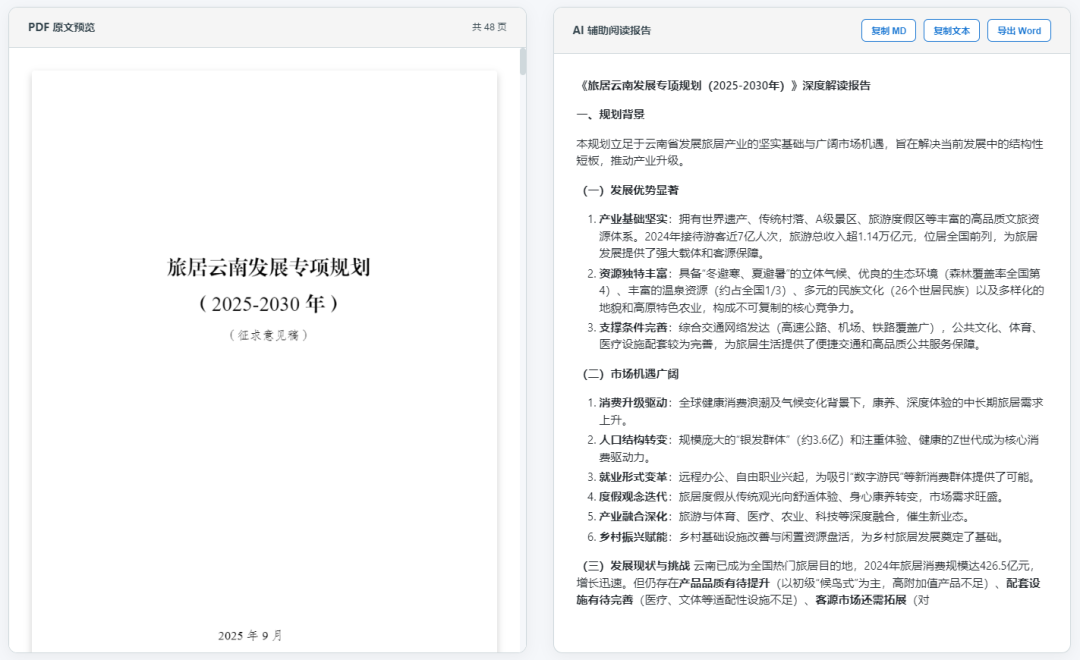Viewport: 1080px width, 660px height.
Task: Click the 乡村振兴赋能 list item
Action: coord(634,536)
